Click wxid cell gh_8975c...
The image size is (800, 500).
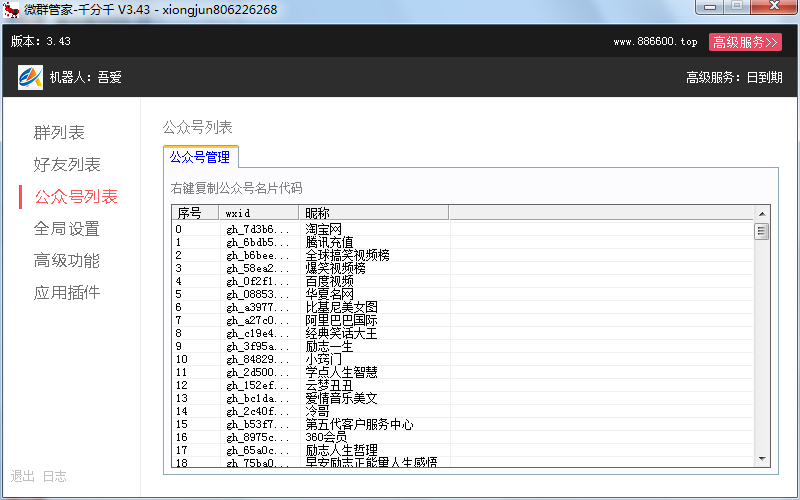(258, 438)
